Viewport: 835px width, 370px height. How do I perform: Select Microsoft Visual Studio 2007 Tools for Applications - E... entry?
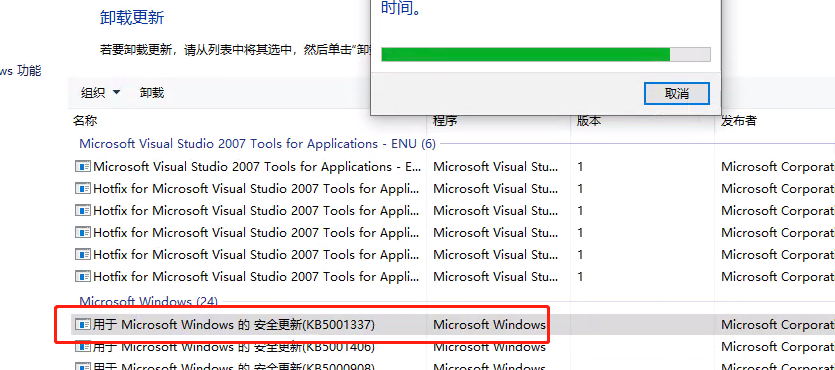[257, 167]
